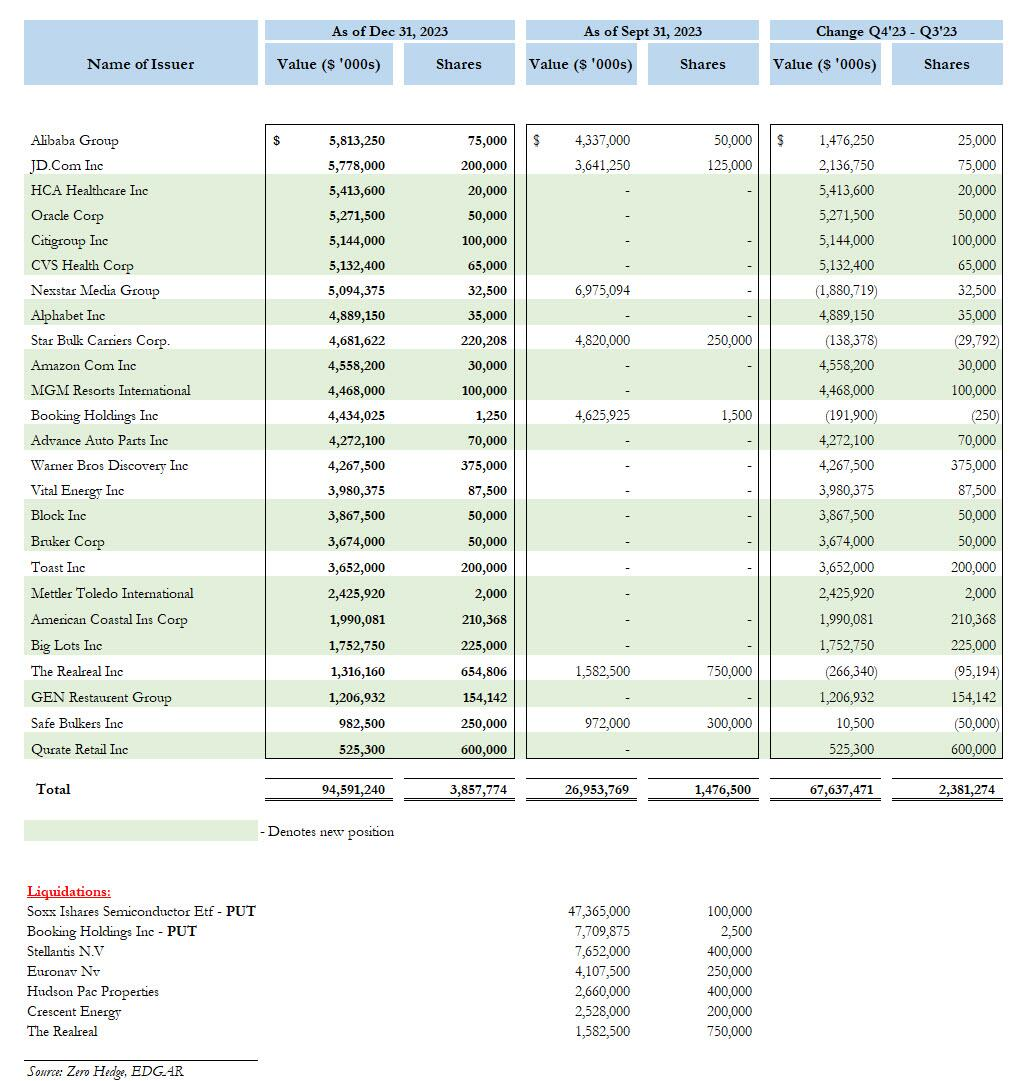Select the 'Safe Bulkers Inc' row label
The height and width of the screenshot is (1081, 1018).
click(77, 723)
